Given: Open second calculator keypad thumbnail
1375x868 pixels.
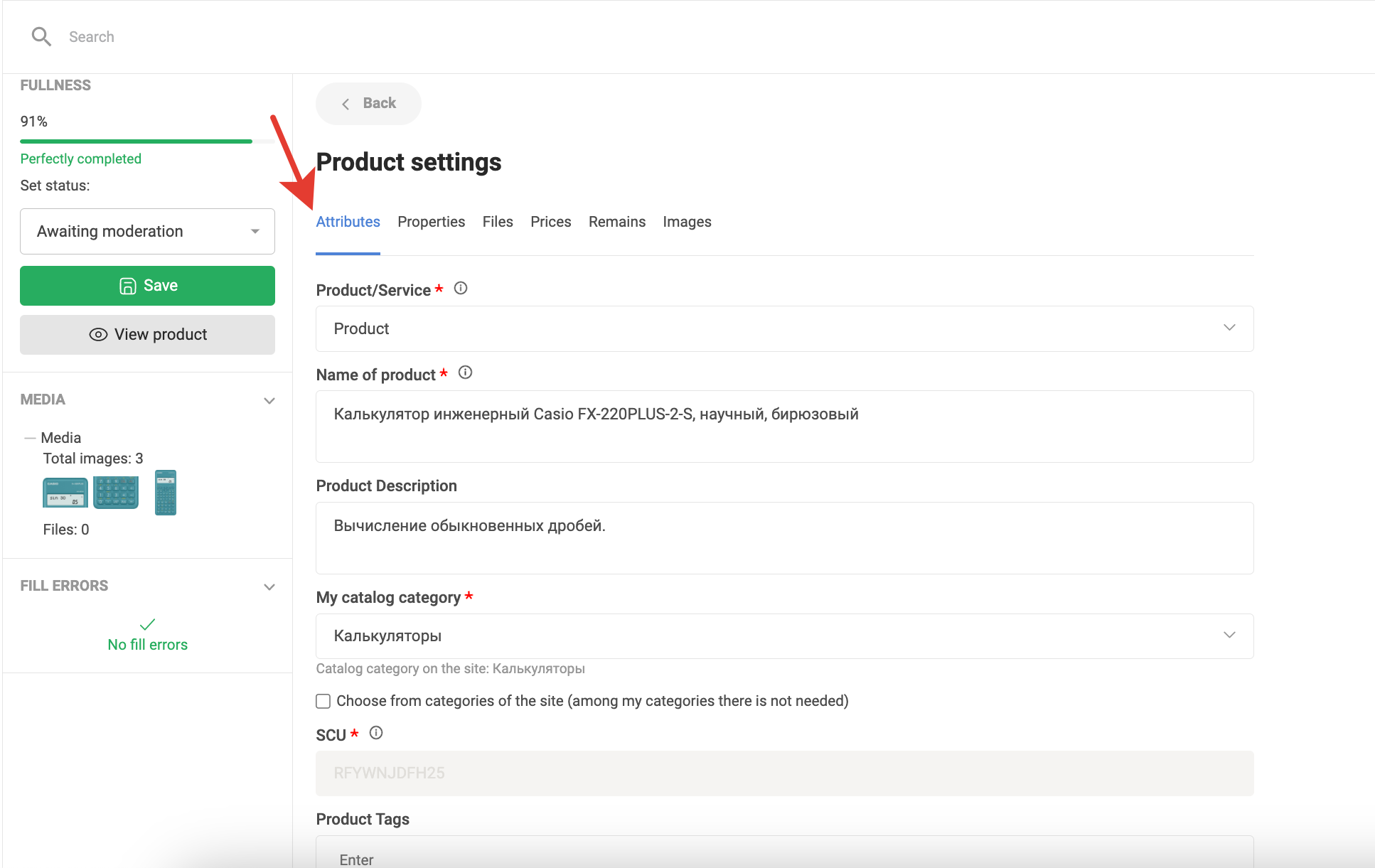Looking at the screenshot, I should pos(116,493).
